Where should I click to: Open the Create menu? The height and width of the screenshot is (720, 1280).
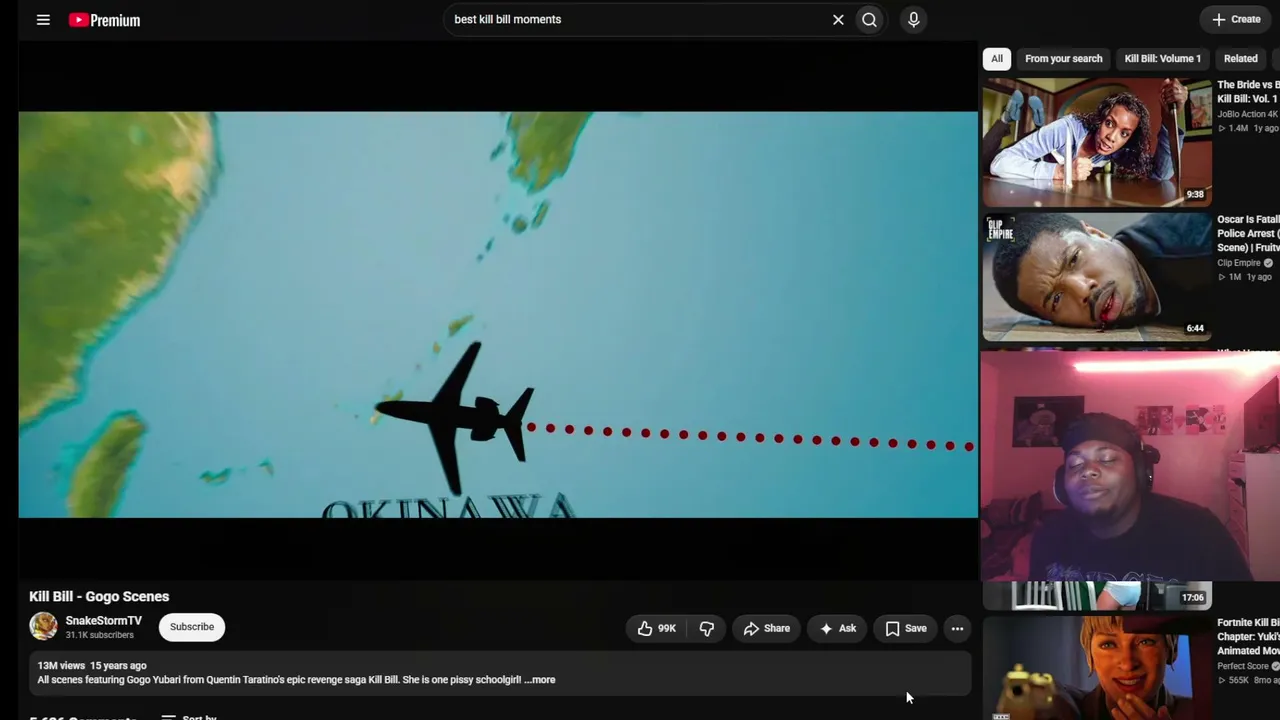1236,20
